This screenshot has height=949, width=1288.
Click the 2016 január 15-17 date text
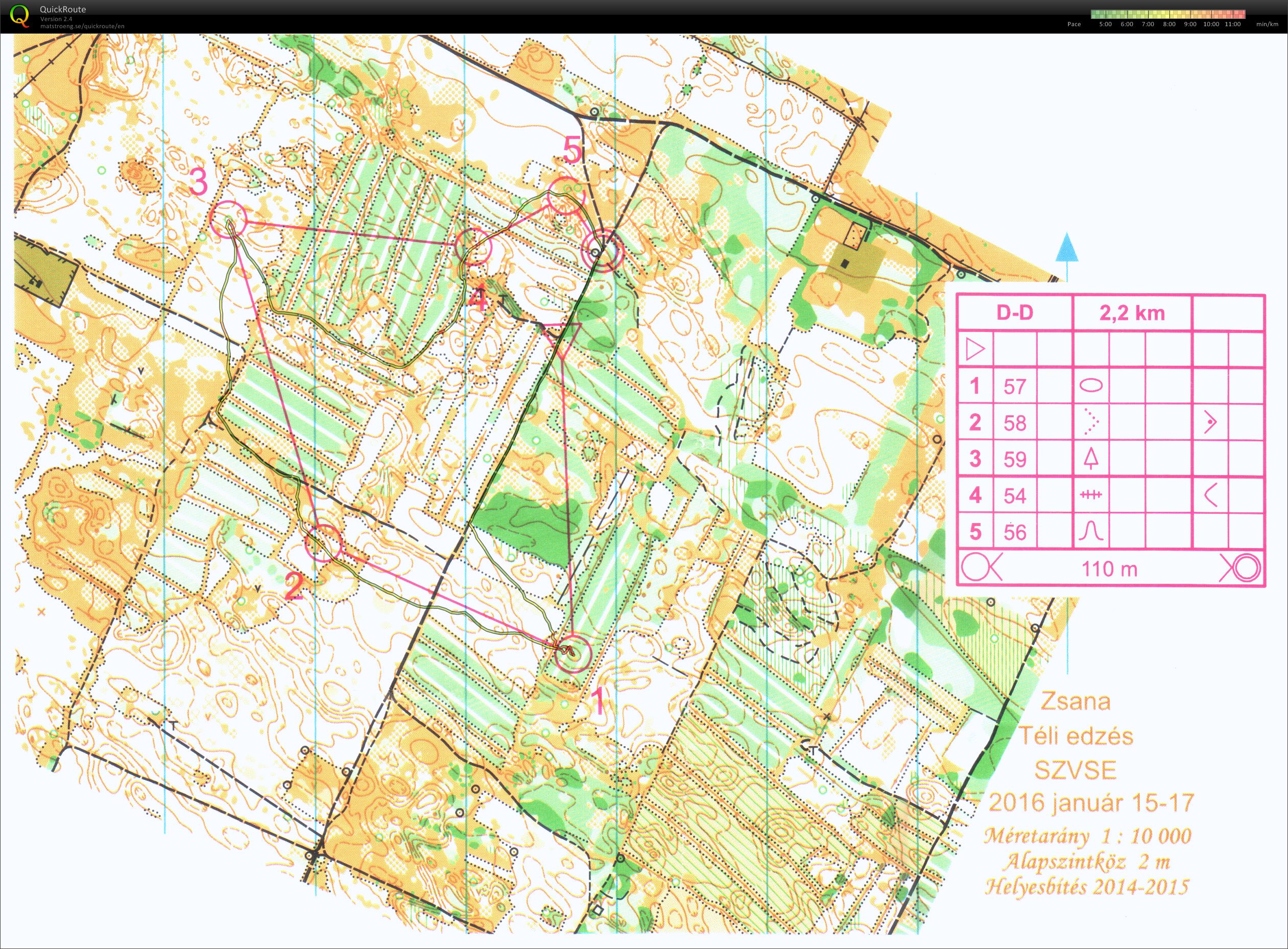pyautogui.click(x=1091, y=802)
